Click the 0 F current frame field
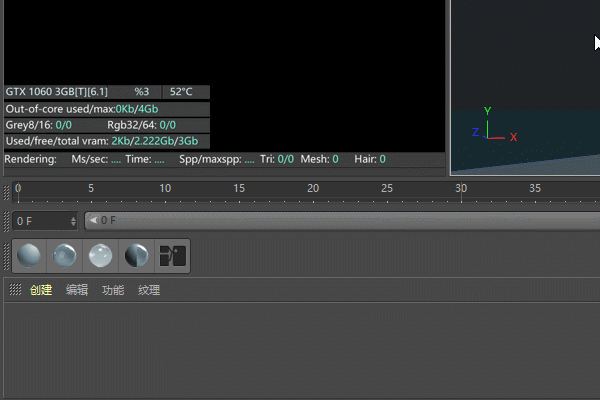 45,221
